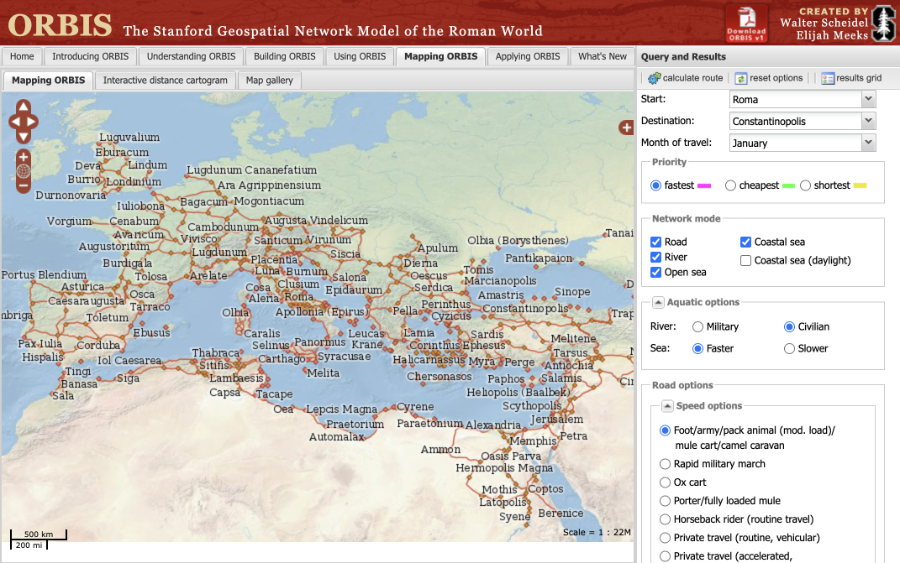Screen dimensions: 900x563
Task: Click the reset options button
Action: click(x=768, y=78)
